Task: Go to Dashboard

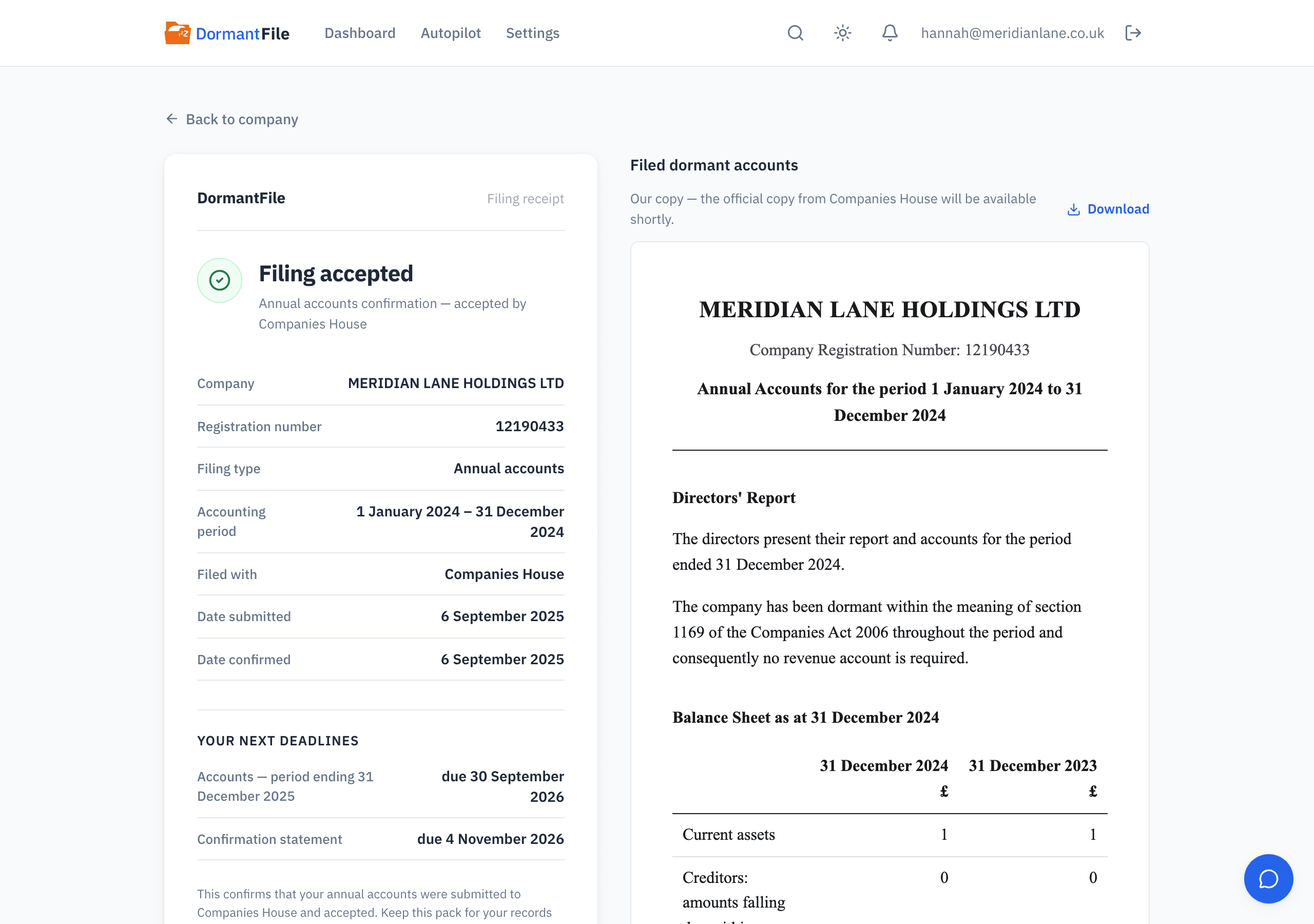Action: click(x=360, y=33)
